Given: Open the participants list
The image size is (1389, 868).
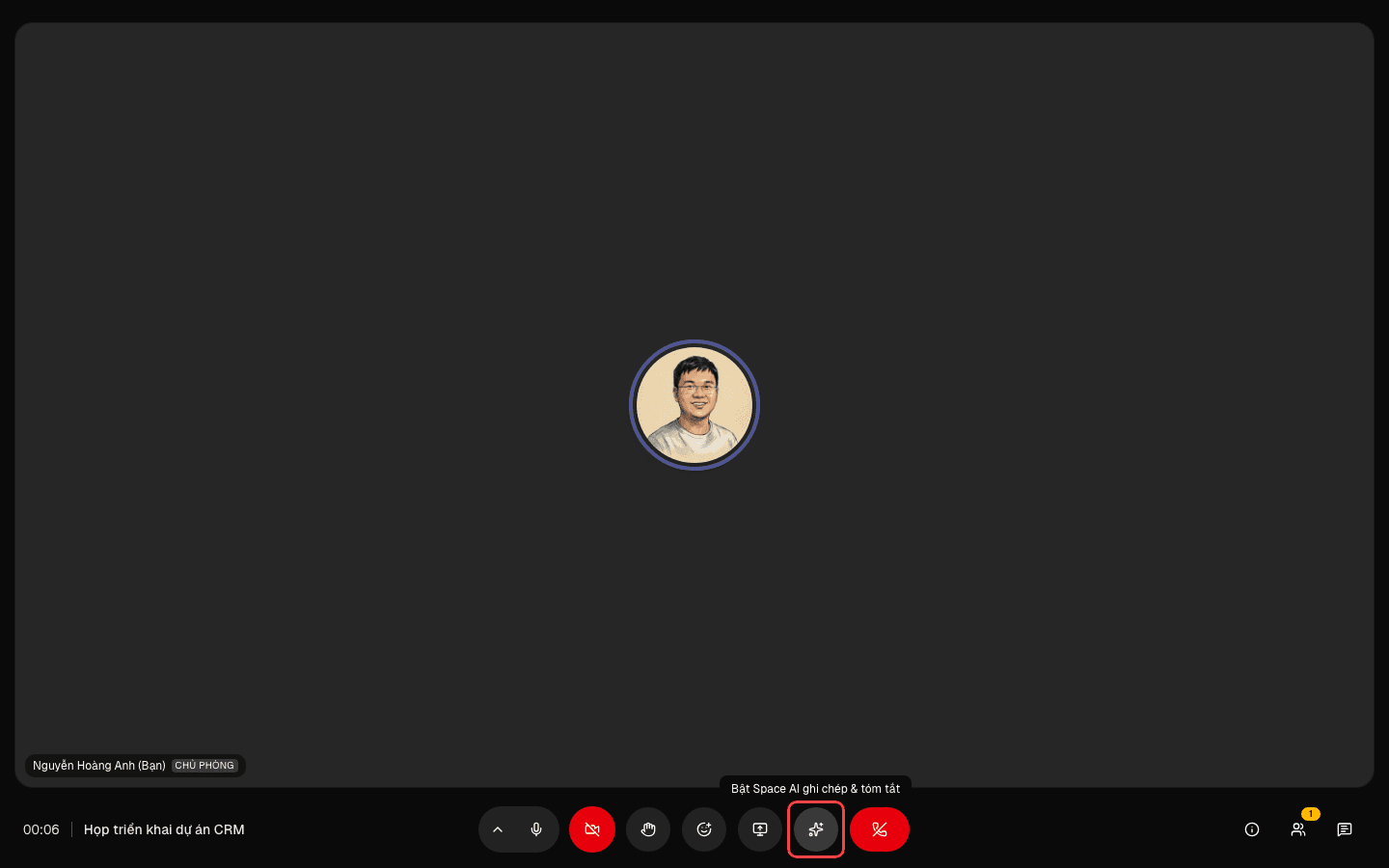Looking at the screenshot, I should (1298, 829).
